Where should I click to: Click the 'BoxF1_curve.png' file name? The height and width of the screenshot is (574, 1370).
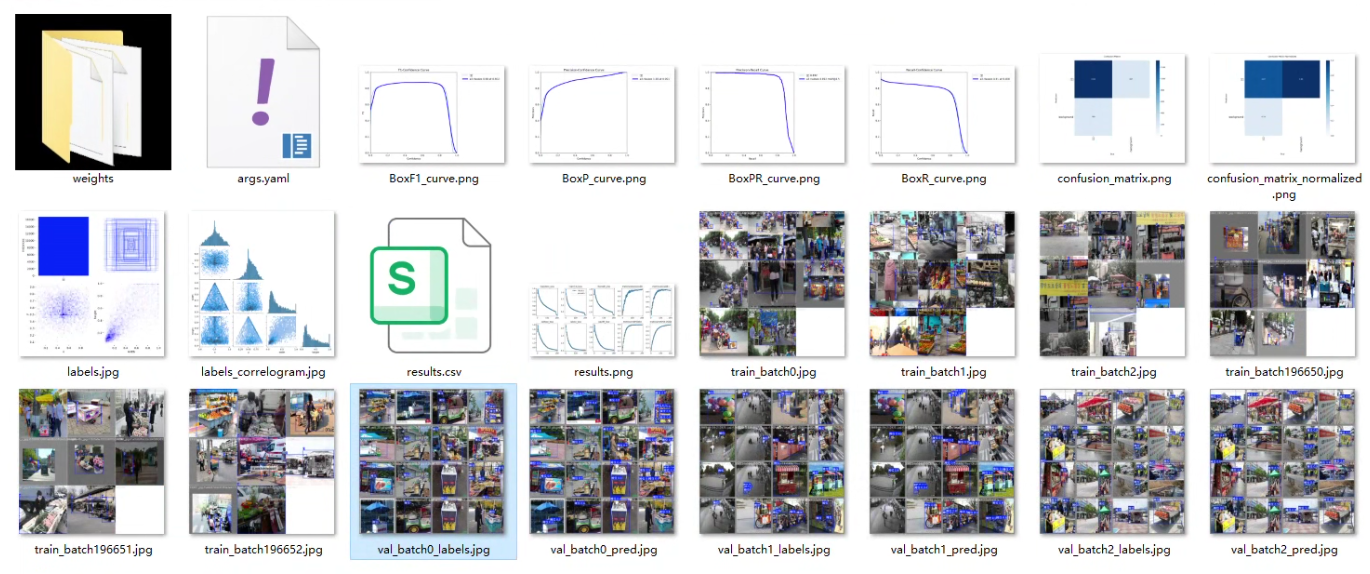(x=433, y=179)
